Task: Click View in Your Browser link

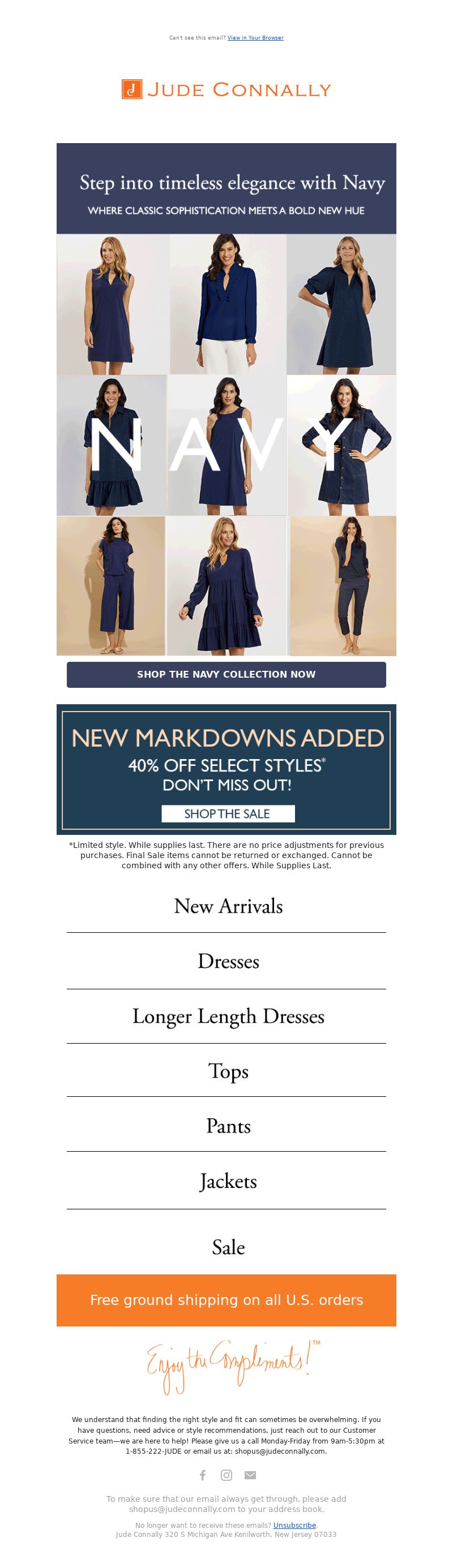Action: 255,38
